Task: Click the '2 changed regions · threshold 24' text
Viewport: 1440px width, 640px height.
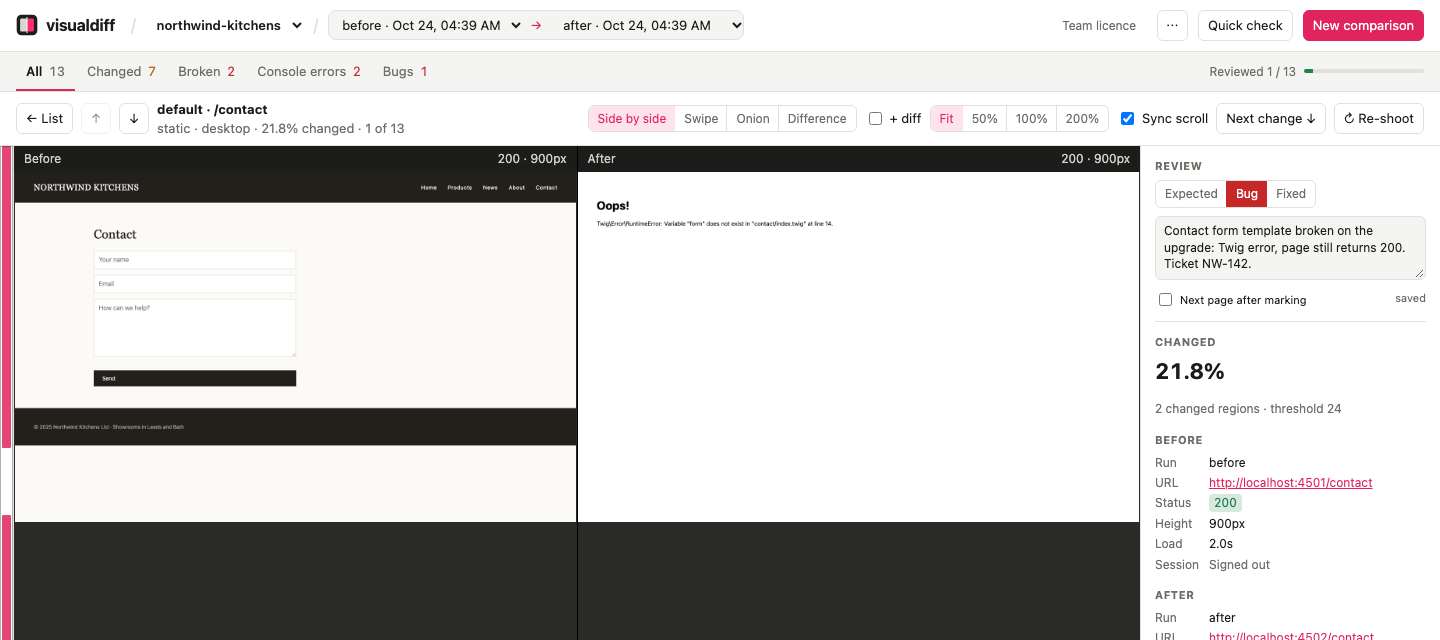Action: pos(1248,408)
